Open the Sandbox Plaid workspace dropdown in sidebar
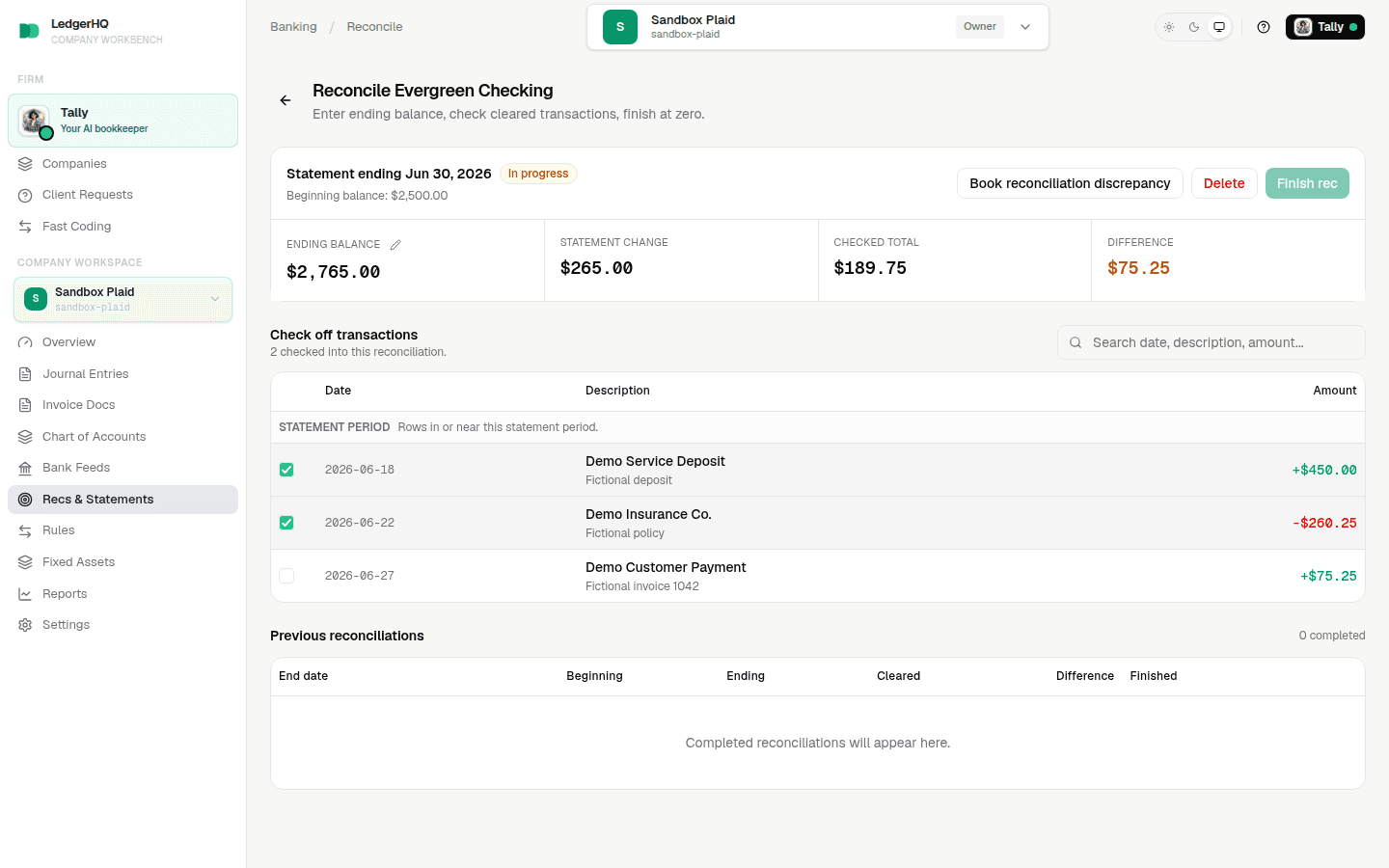 click(123, 299)
